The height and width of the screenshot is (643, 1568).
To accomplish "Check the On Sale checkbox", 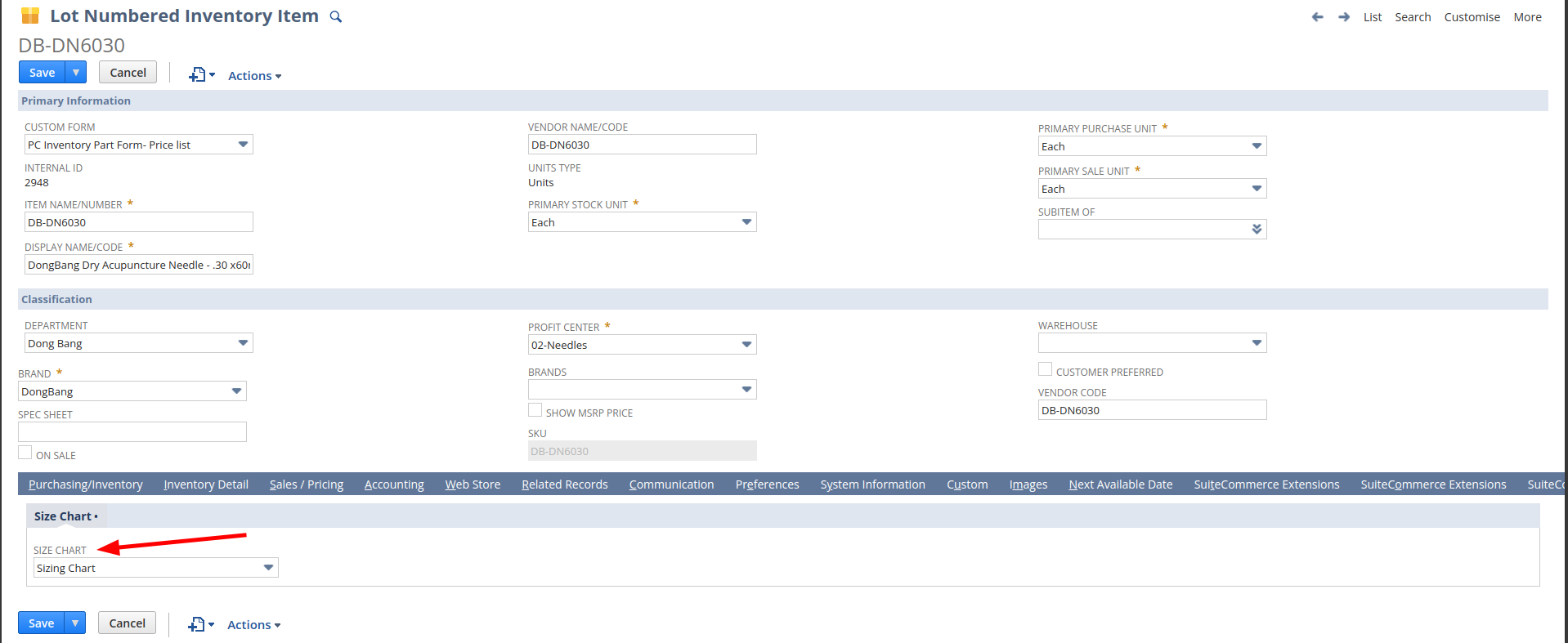I will [x=25, y=453].
